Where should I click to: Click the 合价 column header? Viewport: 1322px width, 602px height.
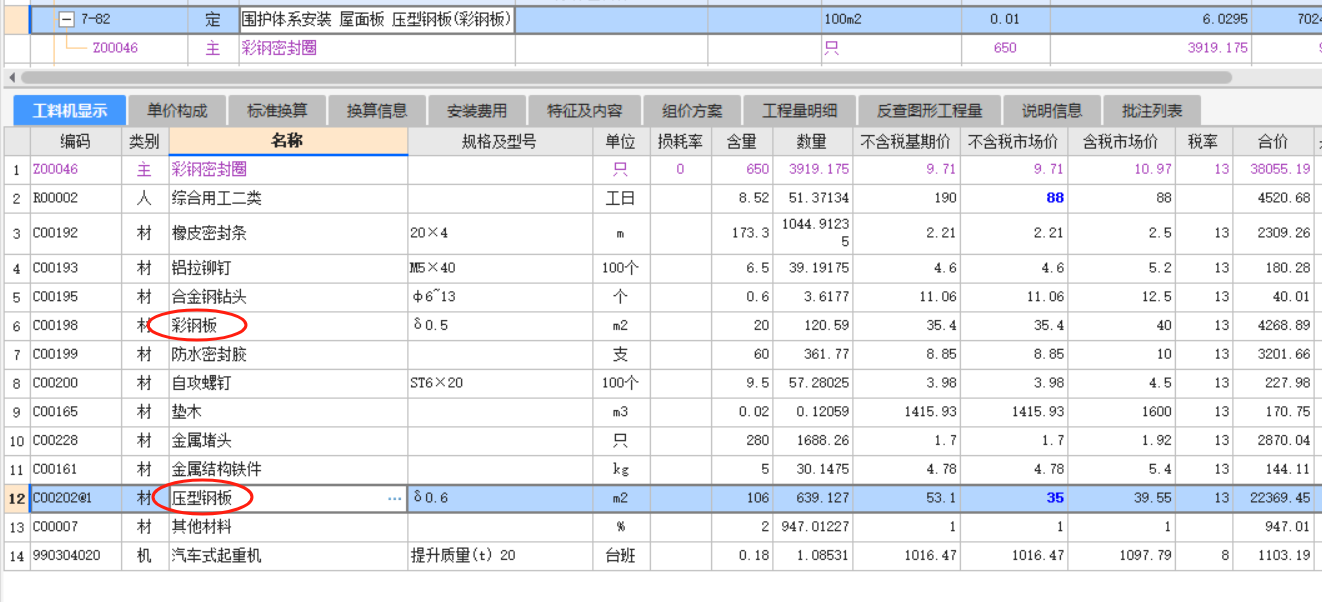tap(1274, 141)
